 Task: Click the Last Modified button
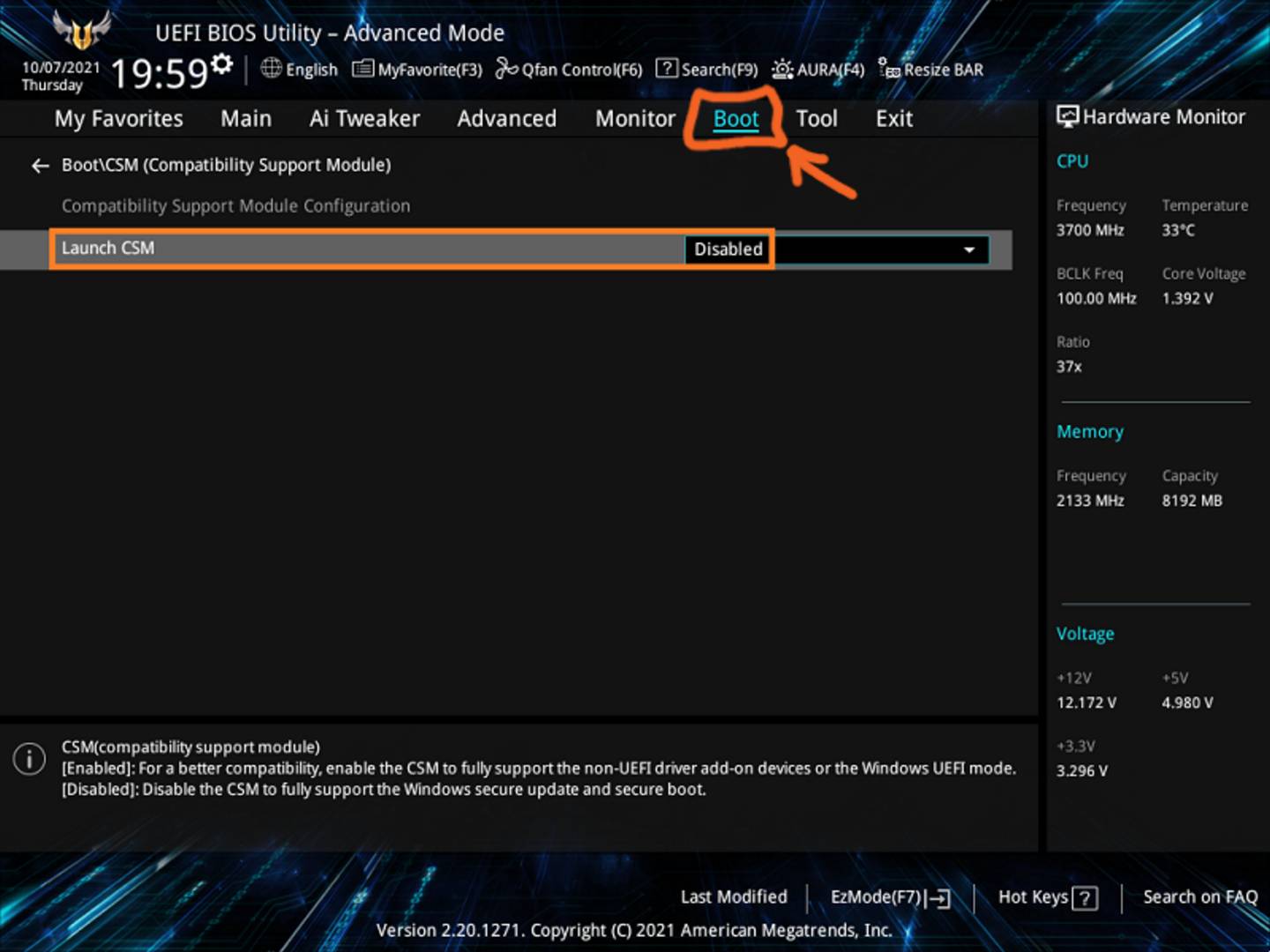[734, 897]
